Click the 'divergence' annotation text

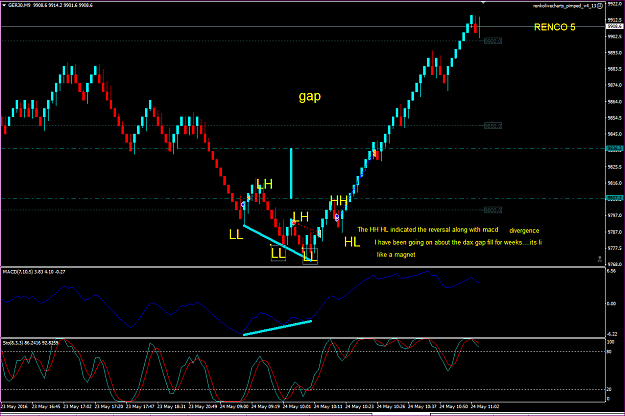[x=524, y=231]
